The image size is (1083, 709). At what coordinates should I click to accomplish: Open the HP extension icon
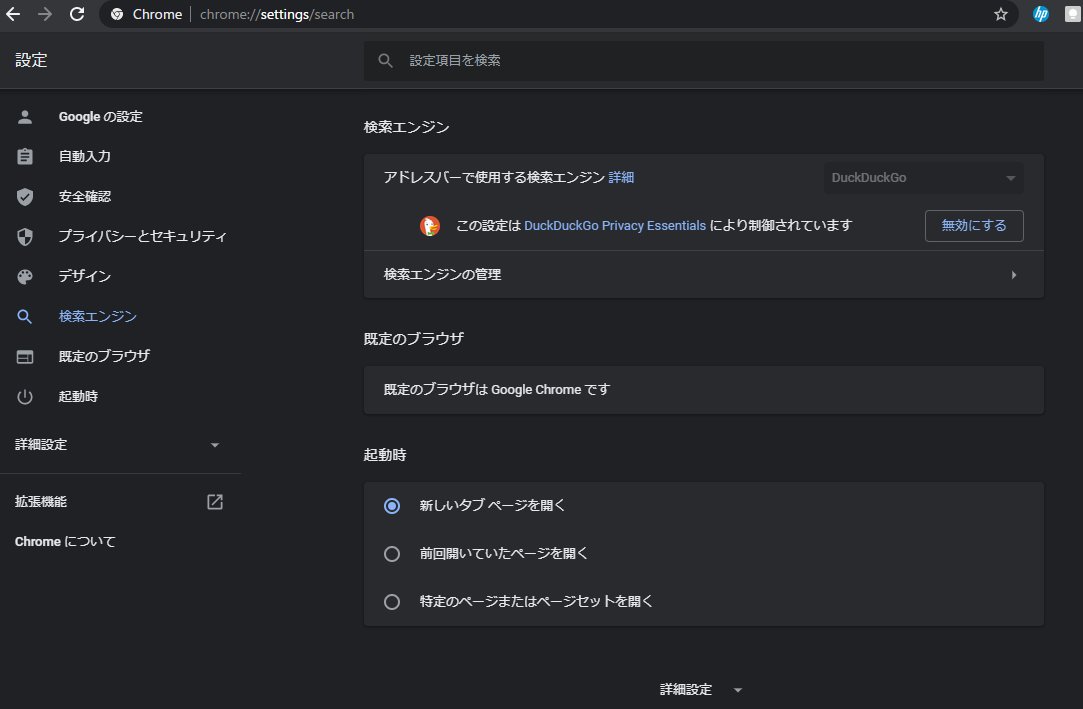pyautogui.click(x=1040, y=14)
